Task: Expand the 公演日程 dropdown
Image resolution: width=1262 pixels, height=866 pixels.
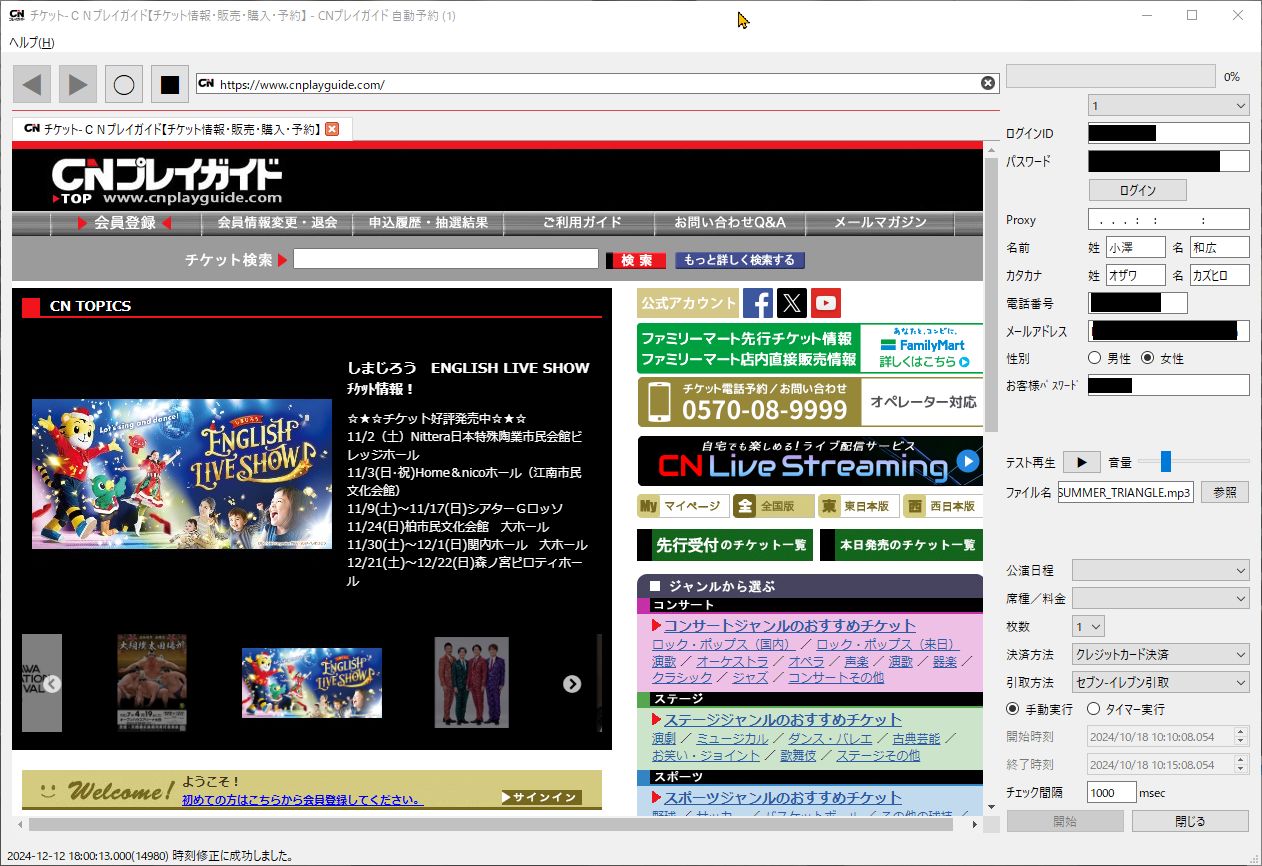Action: tap(1160, 570)
